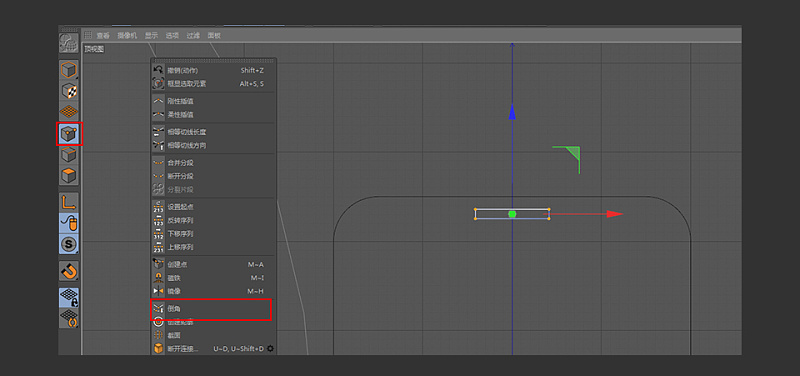Enable Points mode cube icon
Screen dimensions: 800x376
tap(68, 134)
